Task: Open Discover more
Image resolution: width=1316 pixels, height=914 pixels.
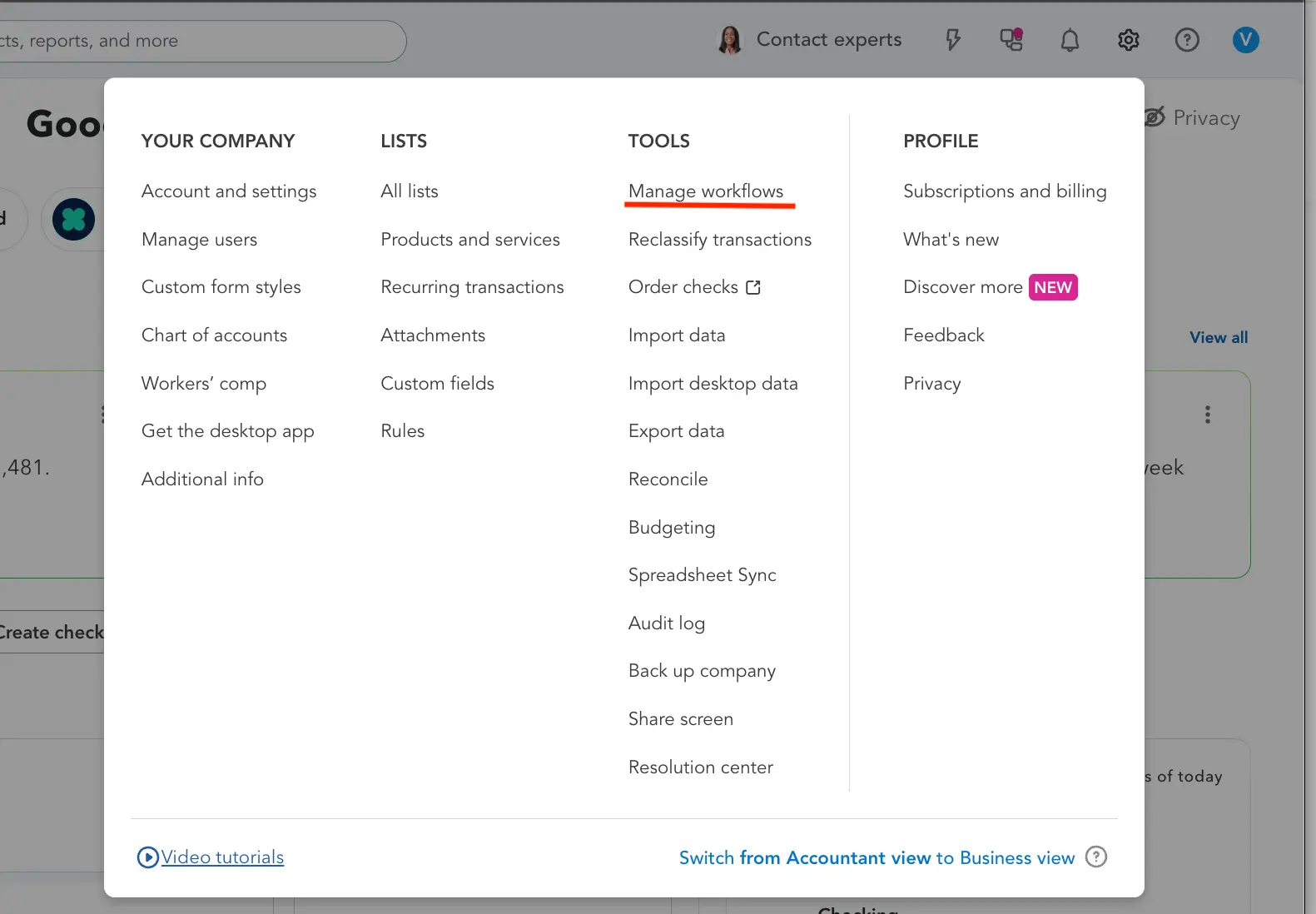Action: 963,287
